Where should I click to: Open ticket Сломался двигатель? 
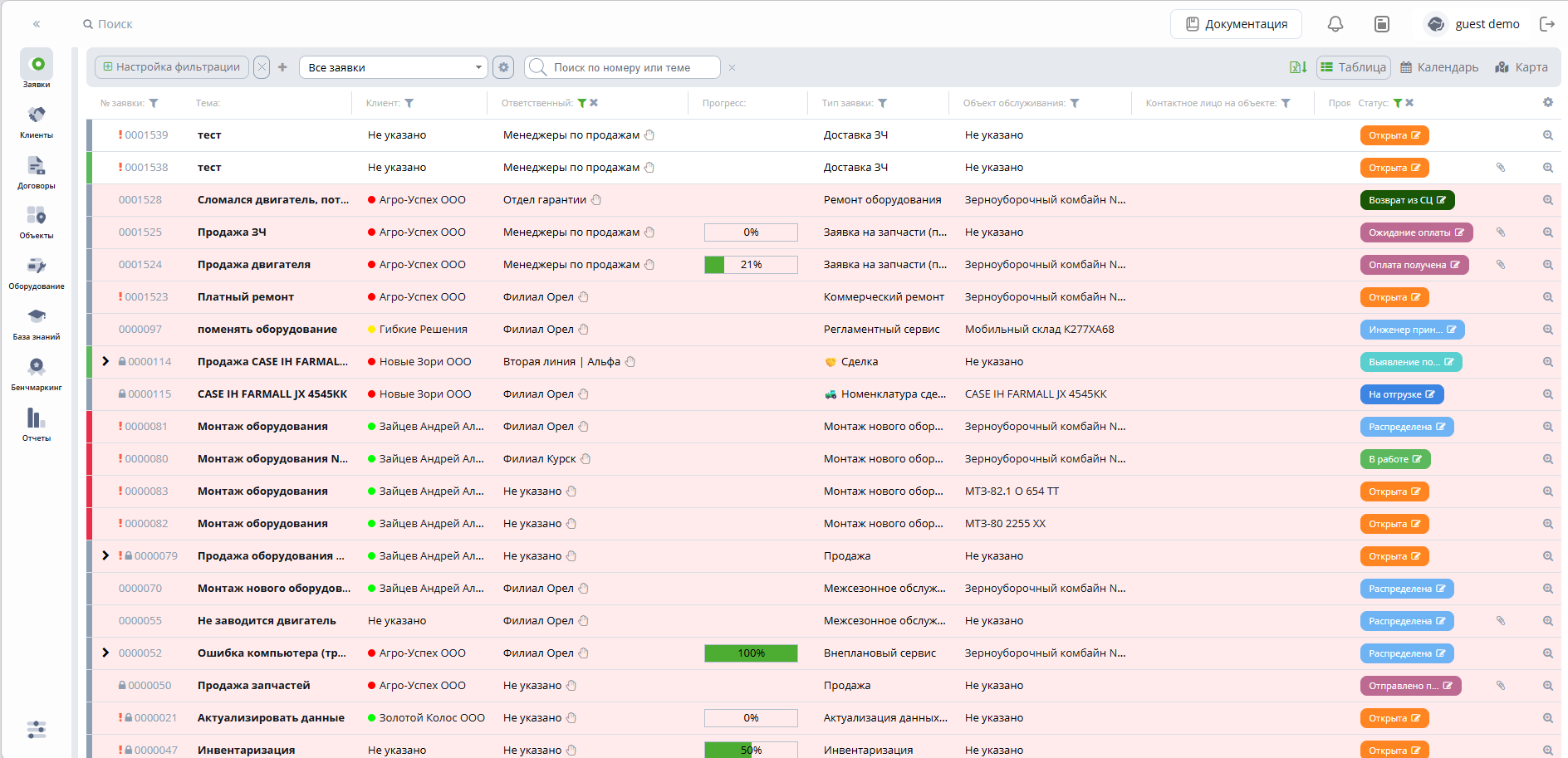(x=273, y=200)
